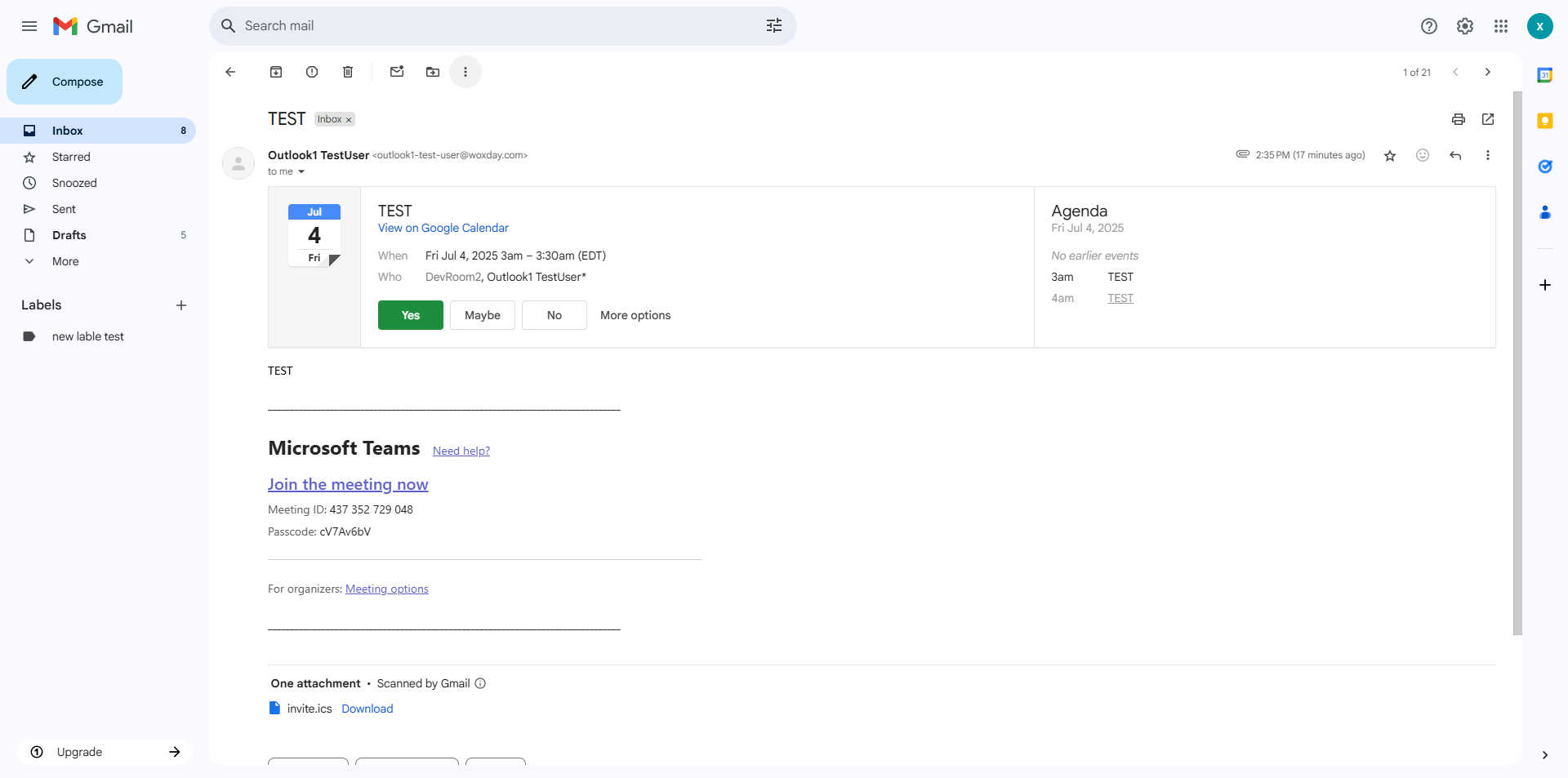Viewport: 1568px width, 778px height.
Task: Open Google Tasks side panel
Action: click(x=1544, y=167)
